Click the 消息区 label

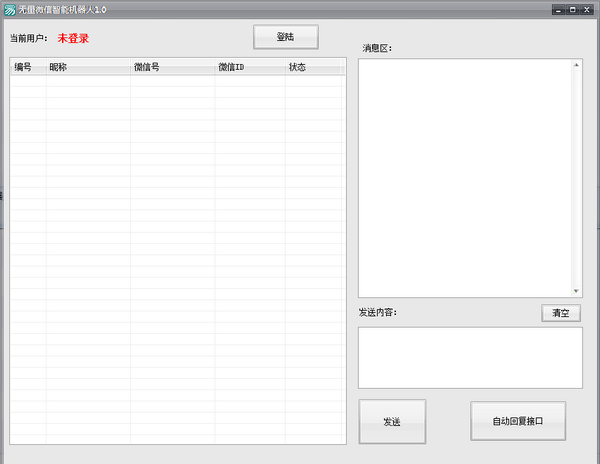(377, 48)
